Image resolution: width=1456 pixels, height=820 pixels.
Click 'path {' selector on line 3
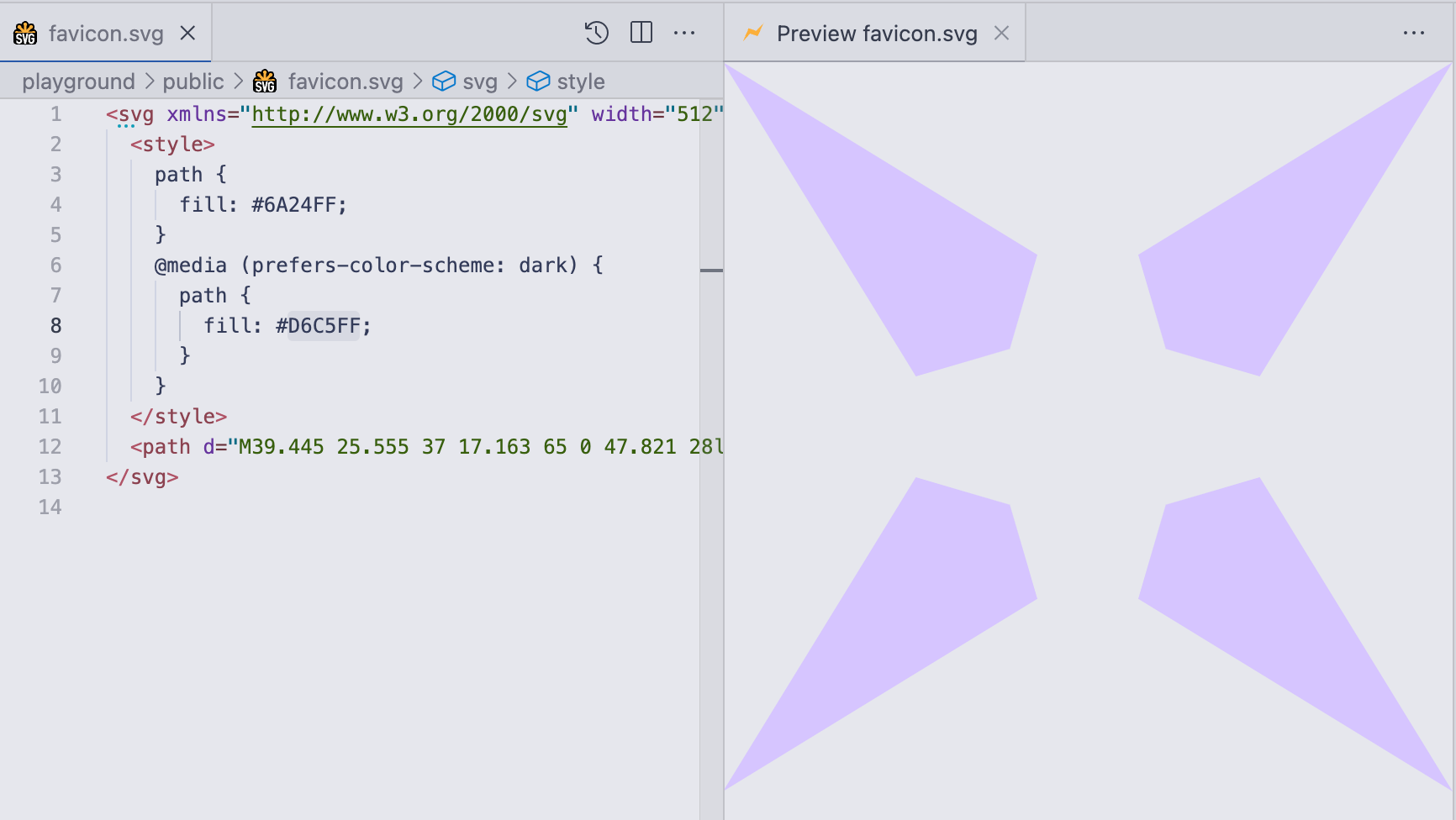pyautogui.click(x=190, y=175)
